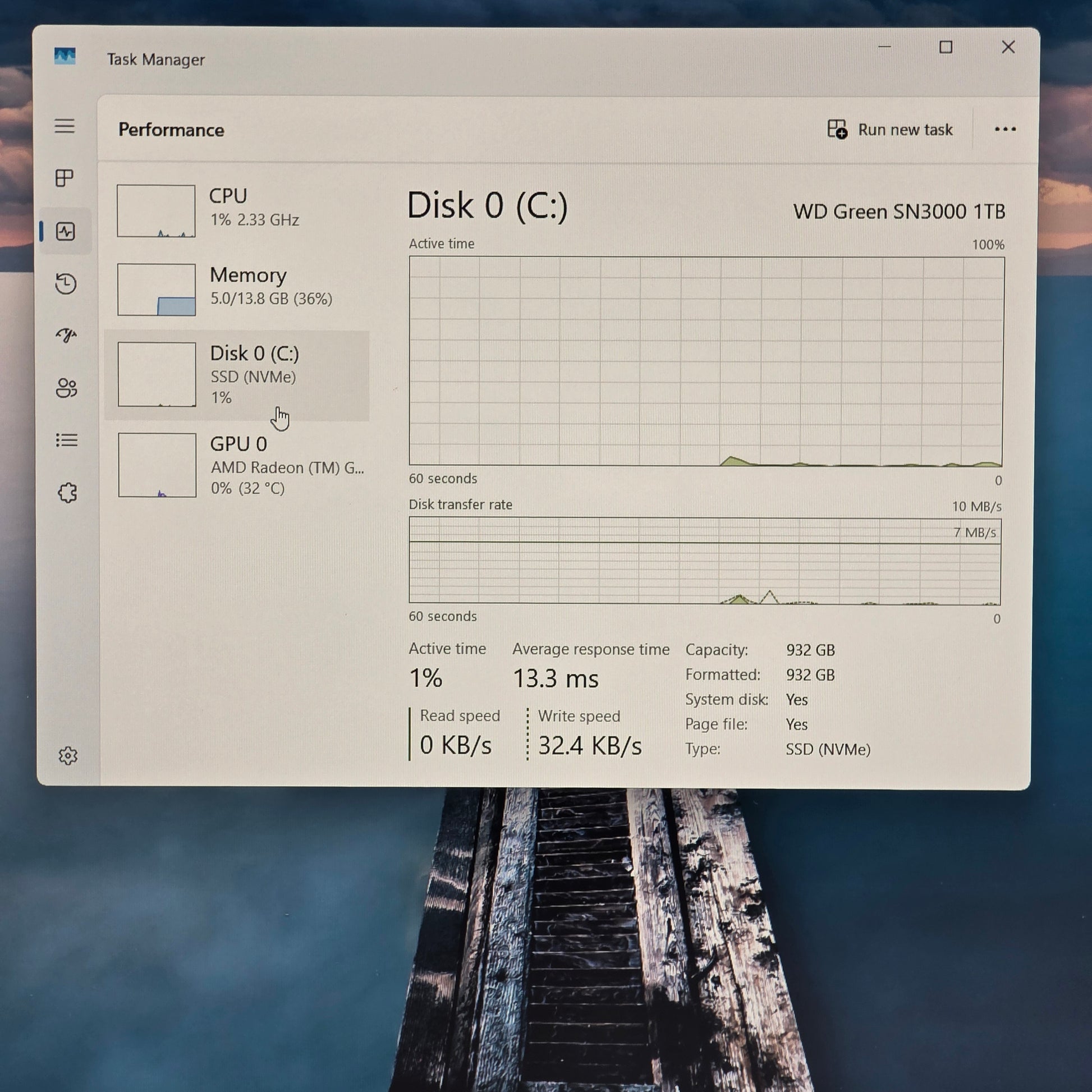Screen dimensions: 1092x1092
Task: Open the Services puzzle icon
Action: click(x=67, y=493)
